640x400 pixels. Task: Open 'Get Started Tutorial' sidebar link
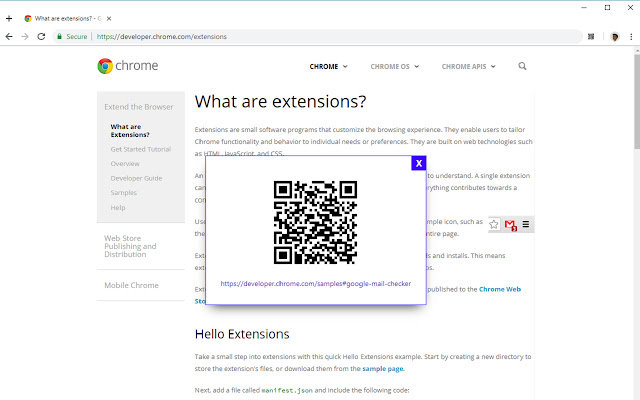(x=141, y=149)
